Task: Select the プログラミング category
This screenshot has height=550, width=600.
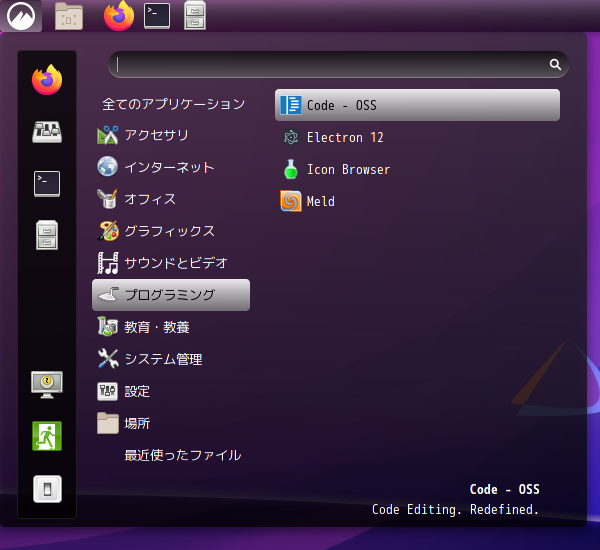Action: pos(171,295)
